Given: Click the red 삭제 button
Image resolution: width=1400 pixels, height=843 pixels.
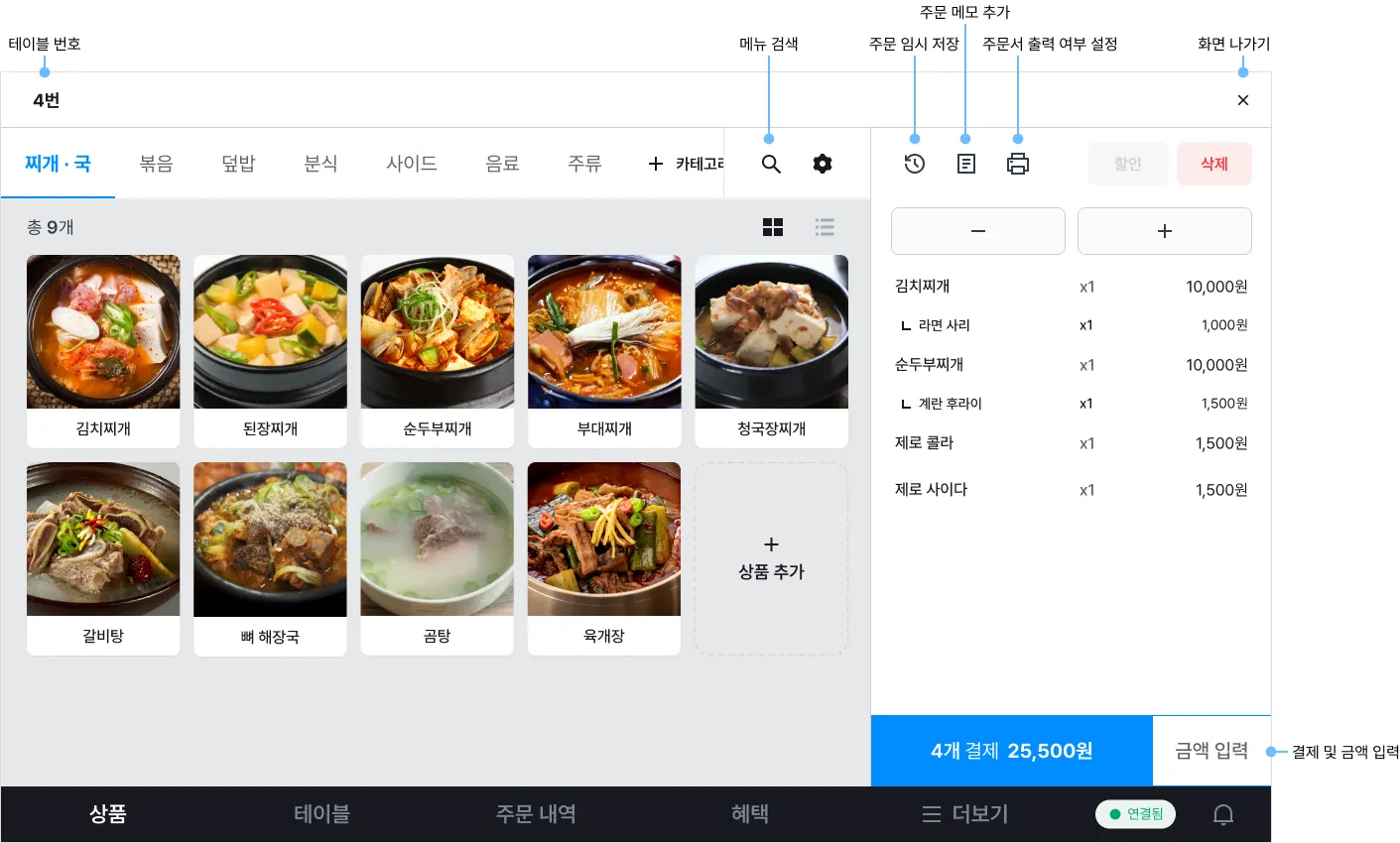Looking at the screenshot, I should (1214, 164).
